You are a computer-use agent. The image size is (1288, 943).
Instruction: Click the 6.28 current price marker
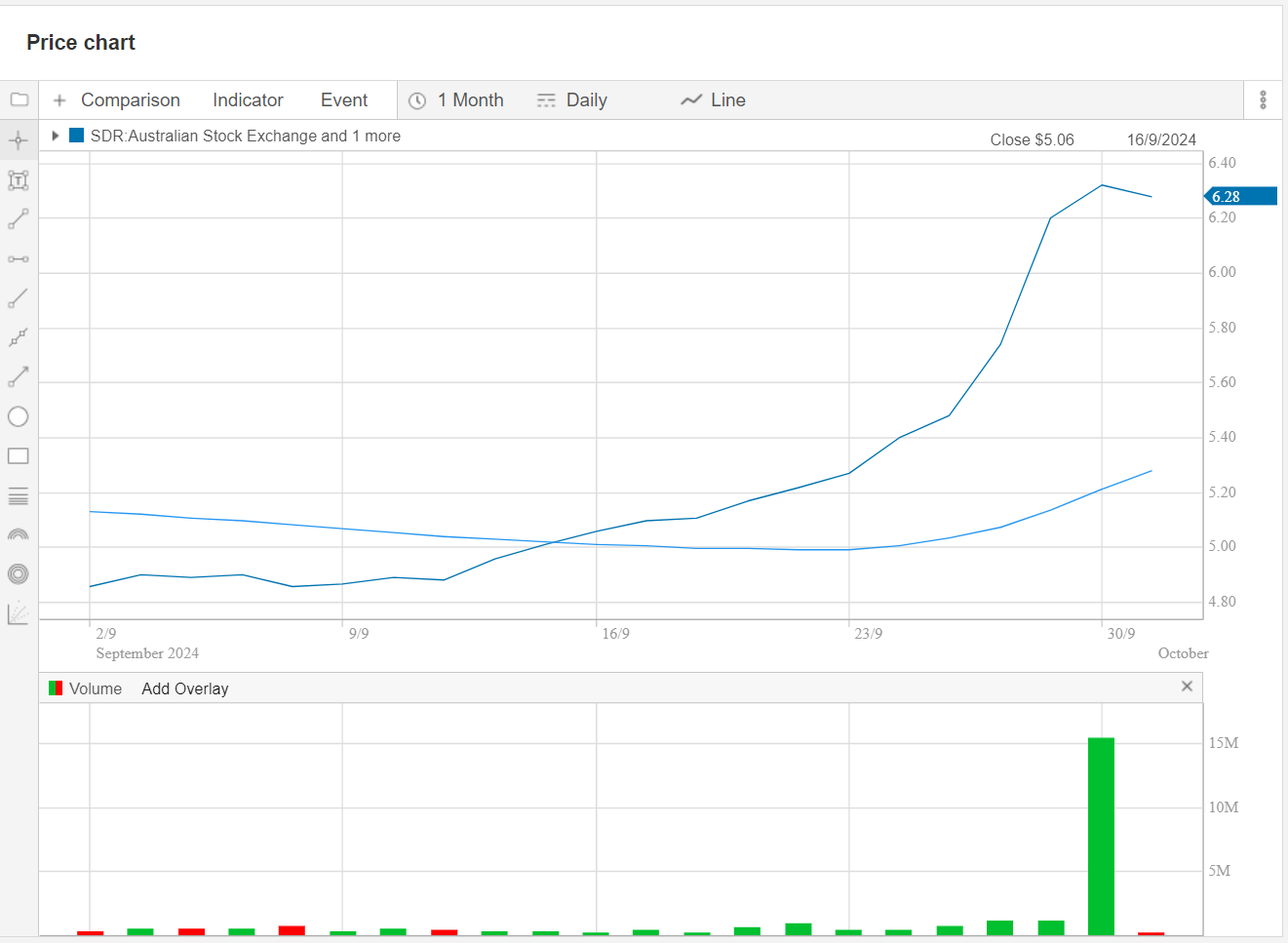click(1241, 196)
